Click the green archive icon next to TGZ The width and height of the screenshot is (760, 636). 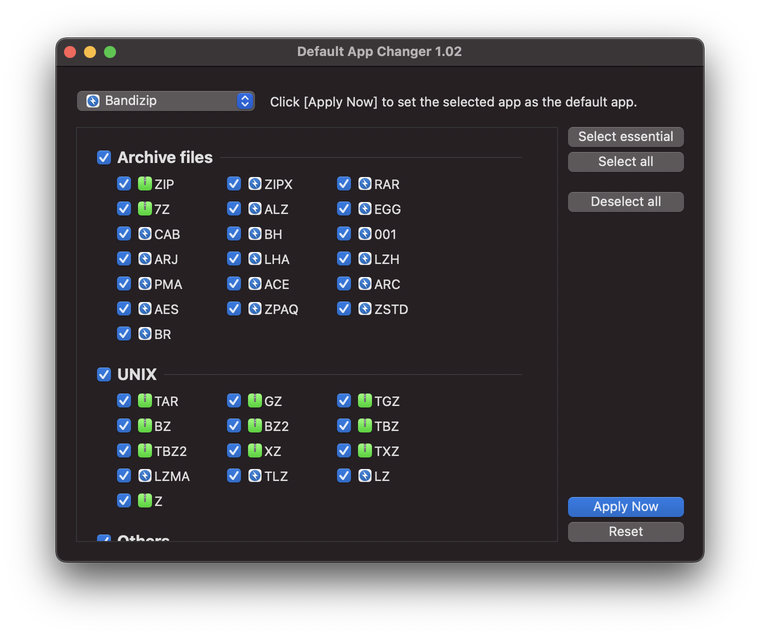click(364, 400)
